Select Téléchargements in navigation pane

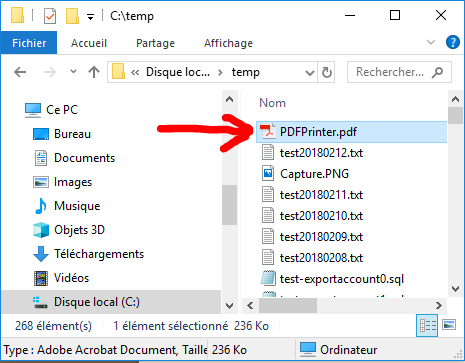coord(99,254)
